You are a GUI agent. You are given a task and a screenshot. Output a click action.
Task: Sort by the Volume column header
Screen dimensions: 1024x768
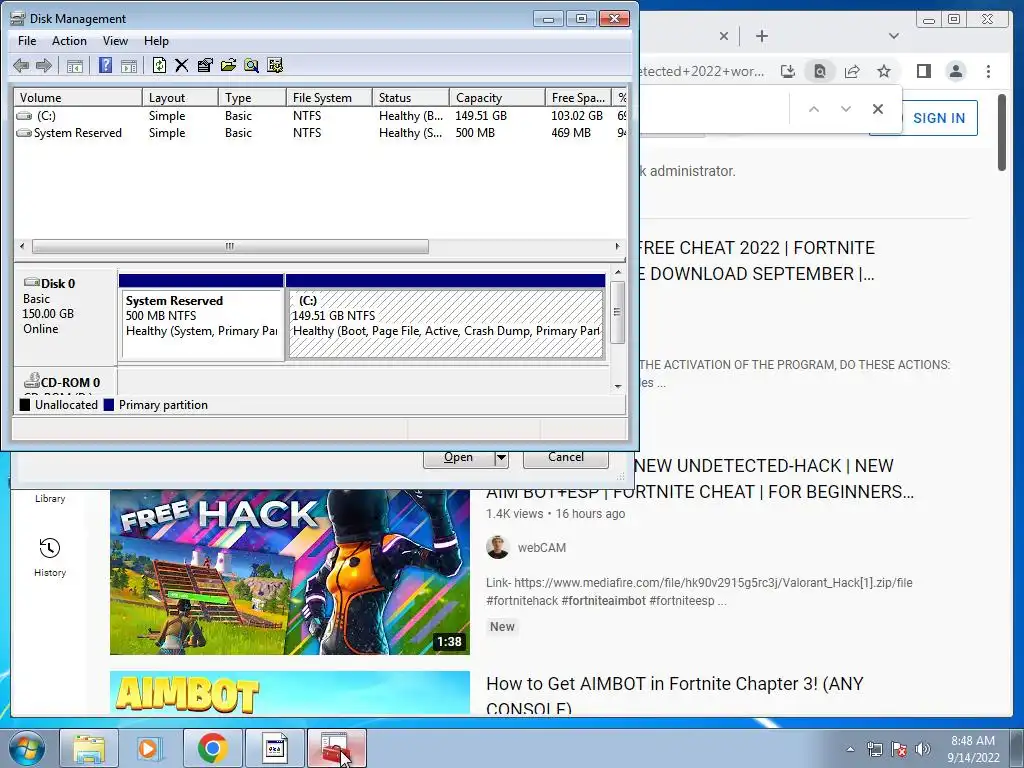tap(78, 97)
